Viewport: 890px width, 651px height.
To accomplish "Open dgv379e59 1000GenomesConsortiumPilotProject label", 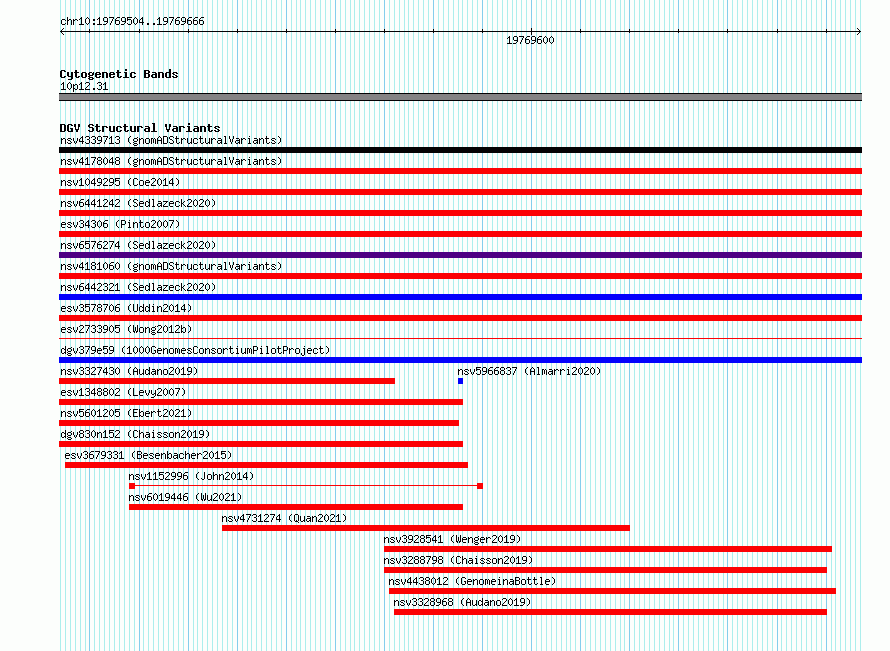I will tap(195, 350).
